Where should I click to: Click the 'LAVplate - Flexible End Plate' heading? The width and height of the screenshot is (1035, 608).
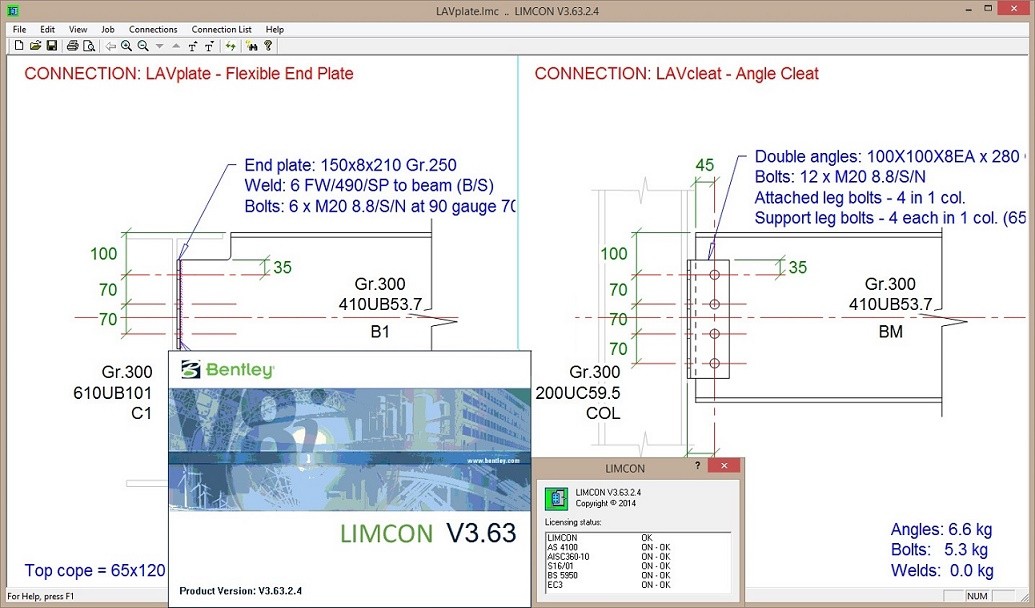click(250, 73)
